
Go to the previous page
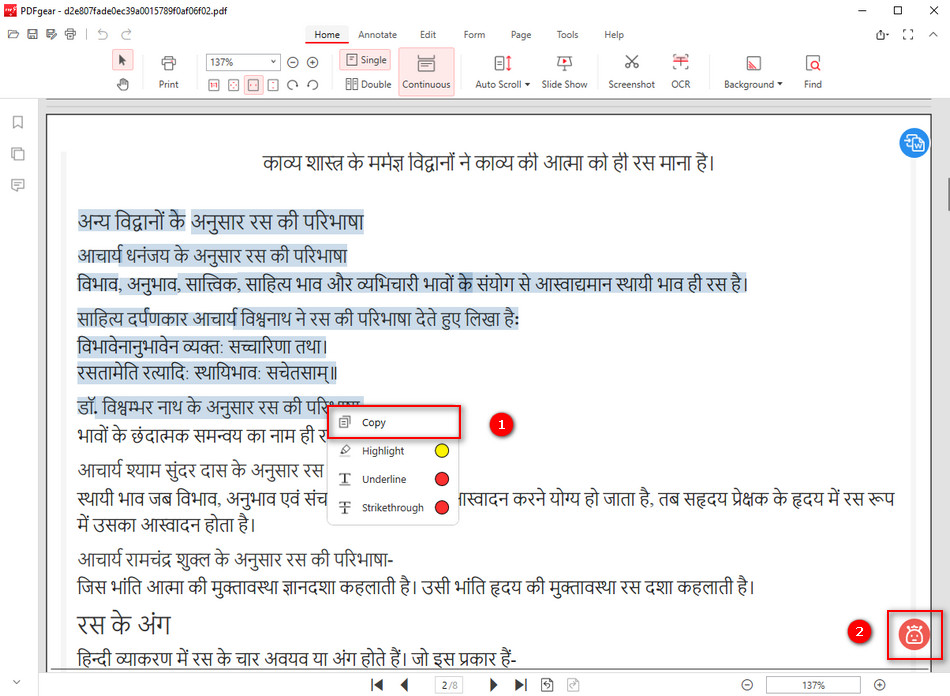click(x=405, y=684)
